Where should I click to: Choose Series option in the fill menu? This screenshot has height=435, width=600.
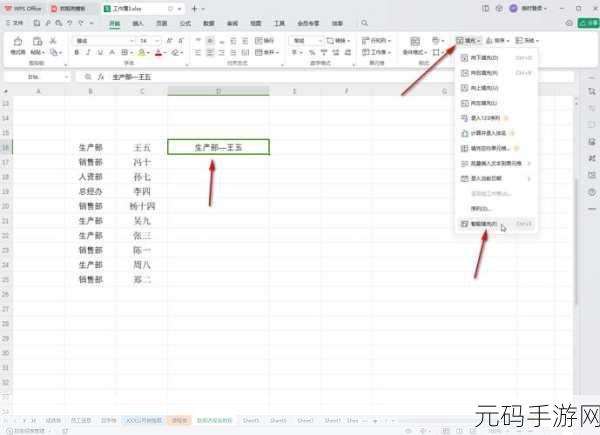pos(496,209)
